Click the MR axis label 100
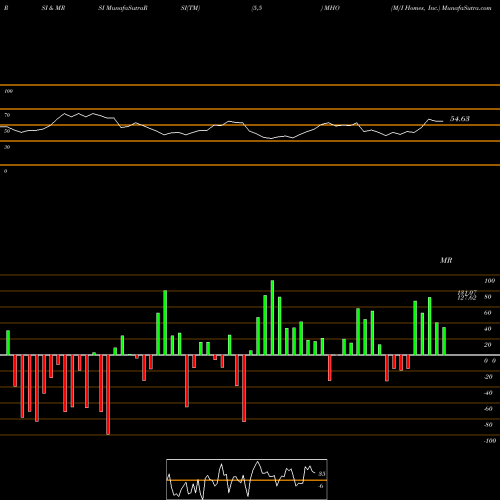This screenshot has height=500, width=500. (489, 281)
